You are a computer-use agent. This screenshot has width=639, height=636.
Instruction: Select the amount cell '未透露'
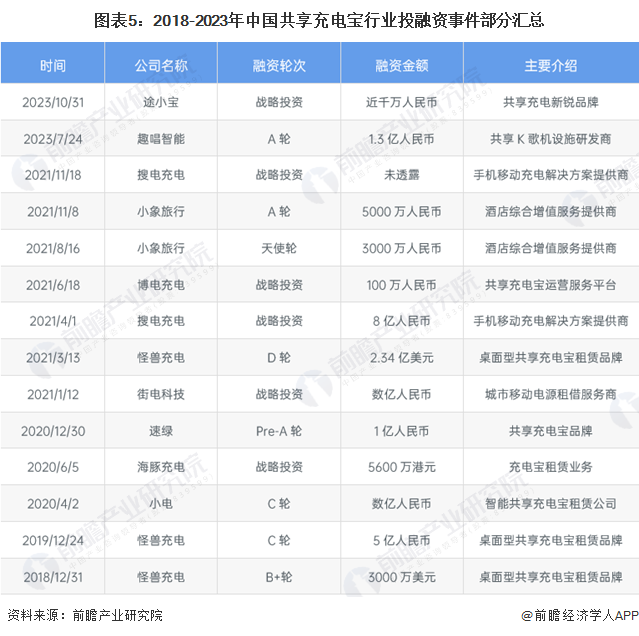[402, 175]
